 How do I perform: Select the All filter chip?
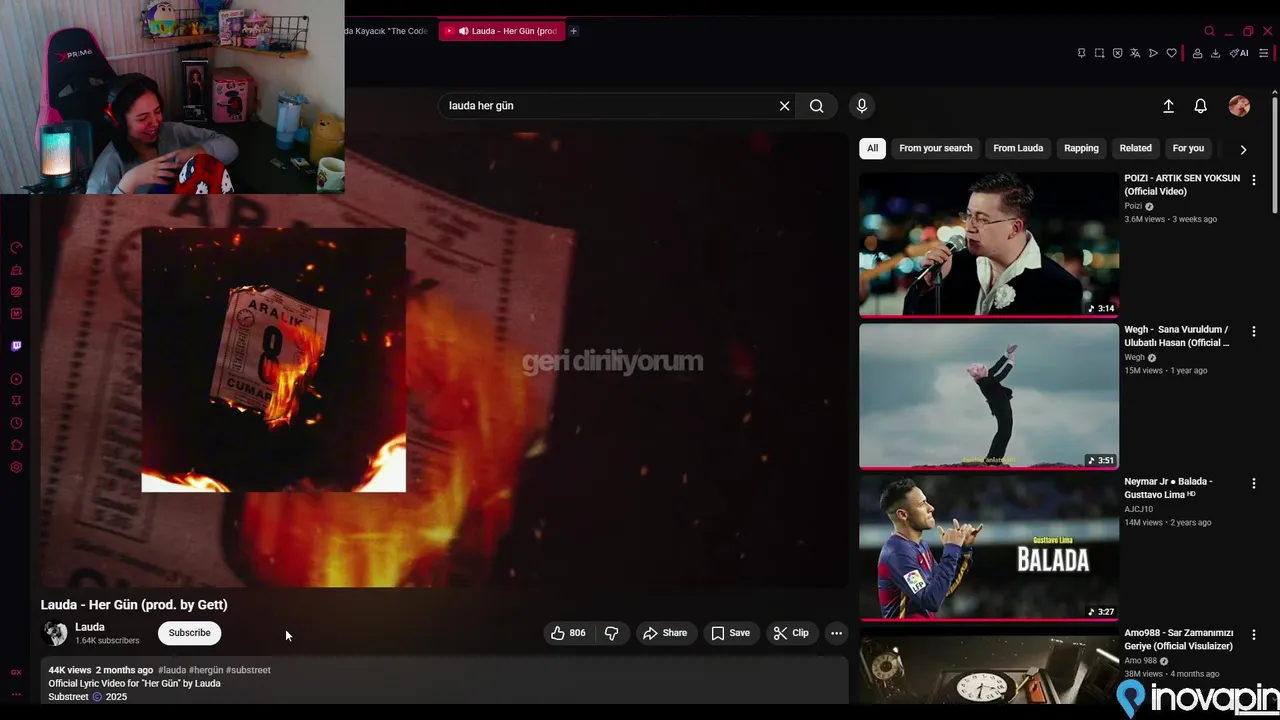(872, 148)
